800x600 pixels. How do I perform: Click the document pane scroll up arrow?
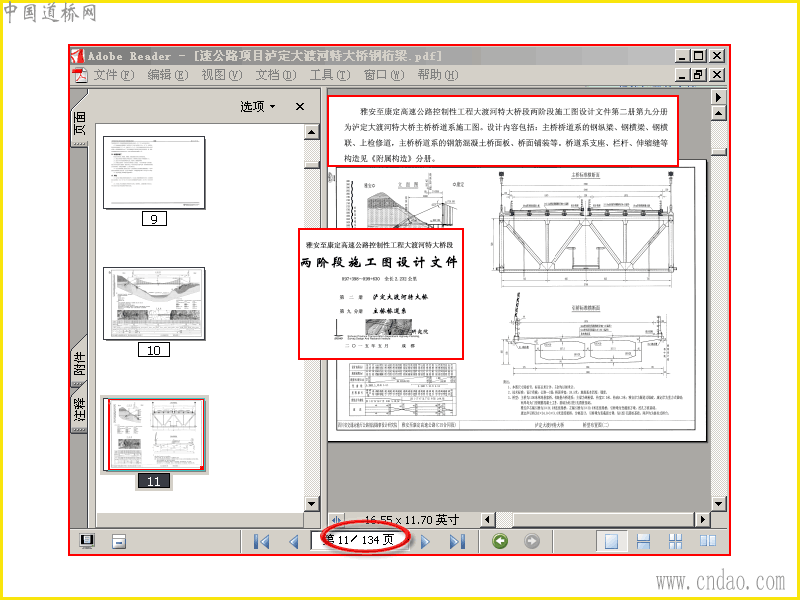point(718,113)
